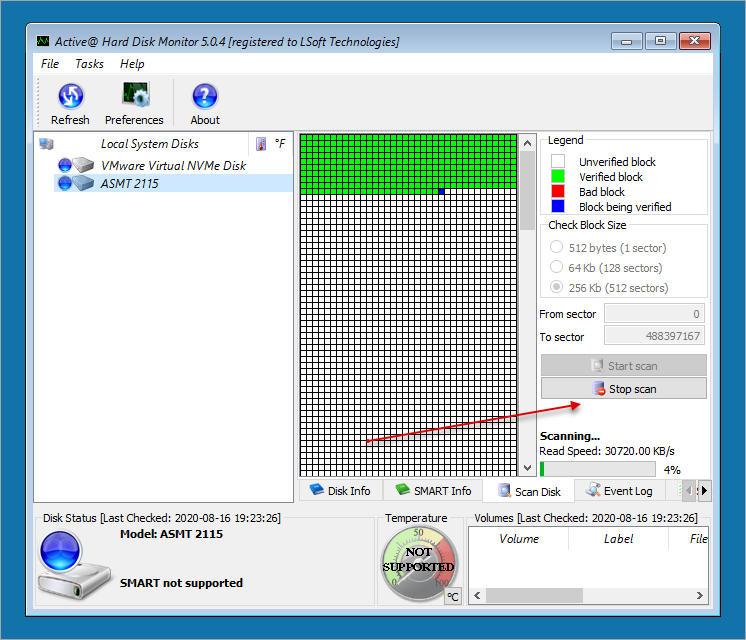Click the Stop scan button's red icon
This screenshot has width=746, height=640.
click(599, 389)
